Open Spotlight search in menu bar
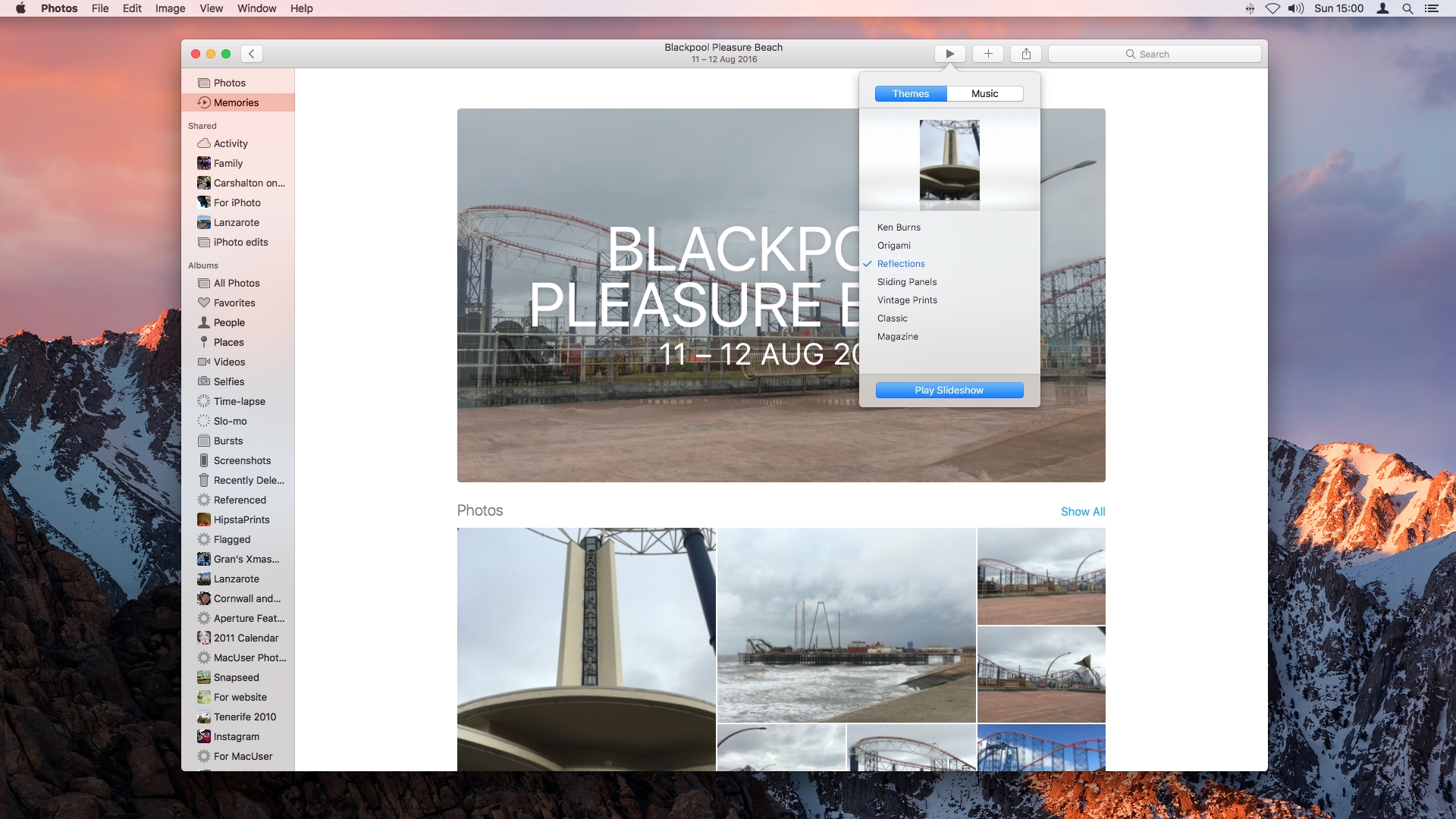 [1407, 8]
